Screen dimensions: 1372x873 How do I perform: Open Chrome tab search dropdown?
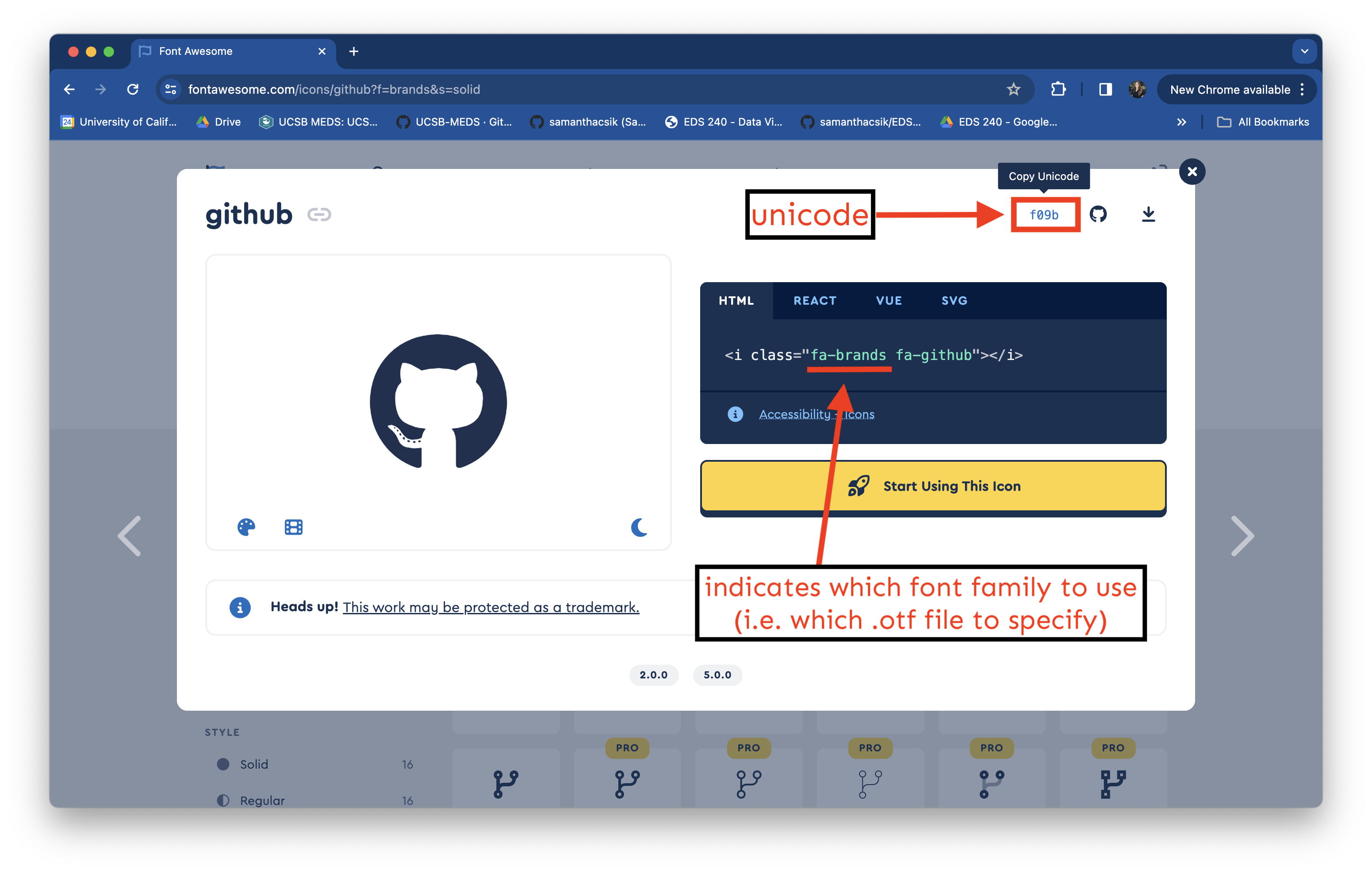point(1304,51)
